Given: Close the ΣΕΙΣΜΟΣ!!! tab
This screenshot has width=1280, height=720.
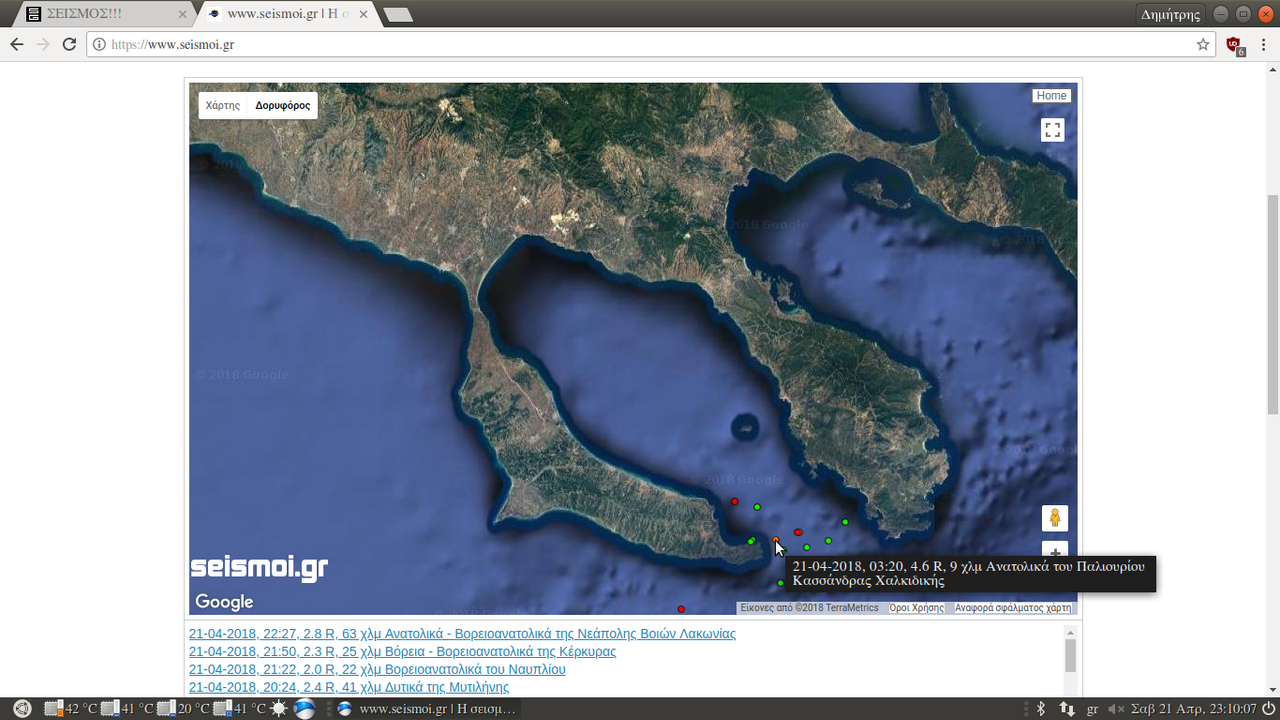Looking at the screenshot, I should click(x=182, y=14).
